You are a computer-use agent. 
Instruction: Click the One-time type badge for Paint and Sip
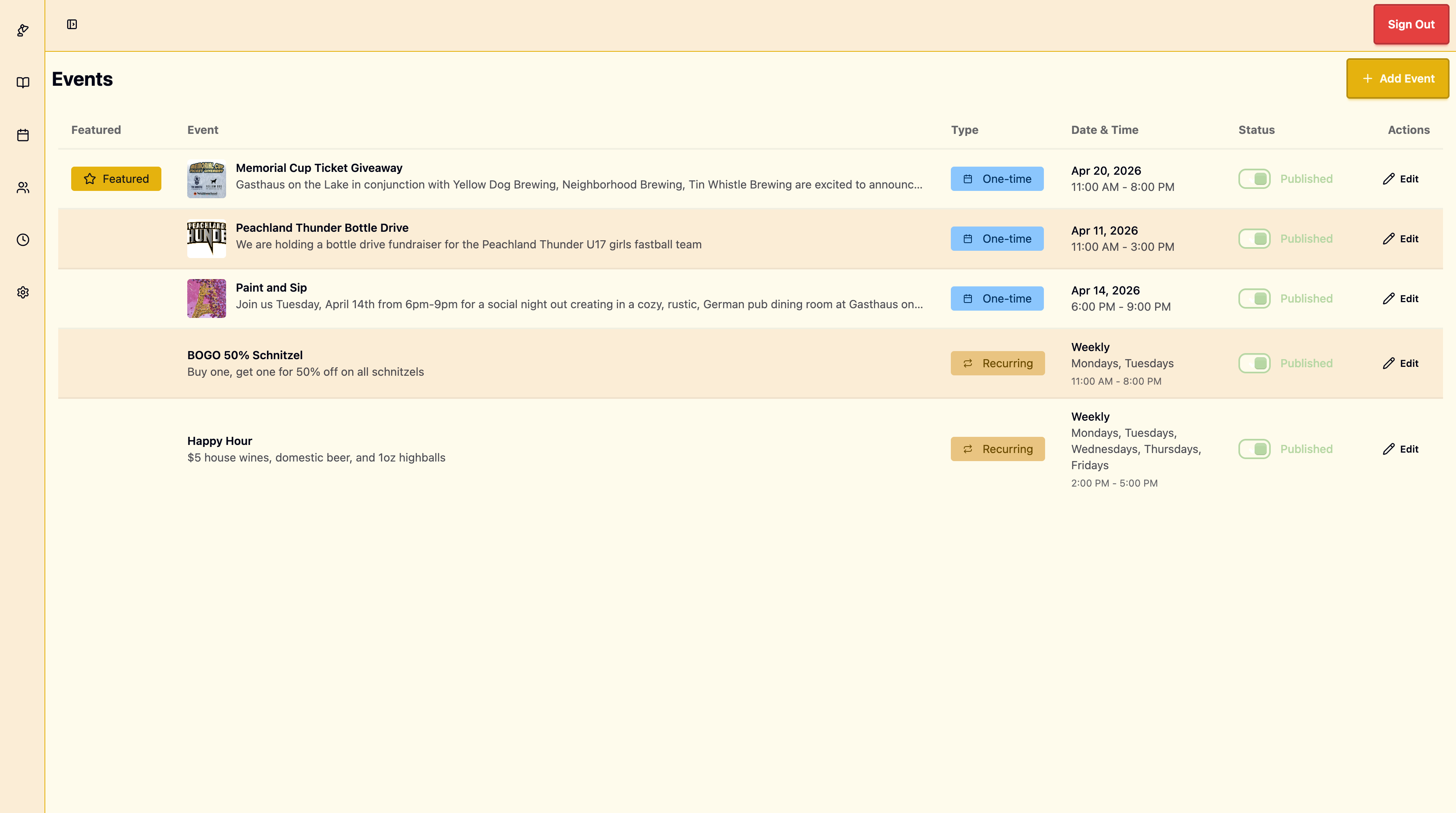coord(997,298)
